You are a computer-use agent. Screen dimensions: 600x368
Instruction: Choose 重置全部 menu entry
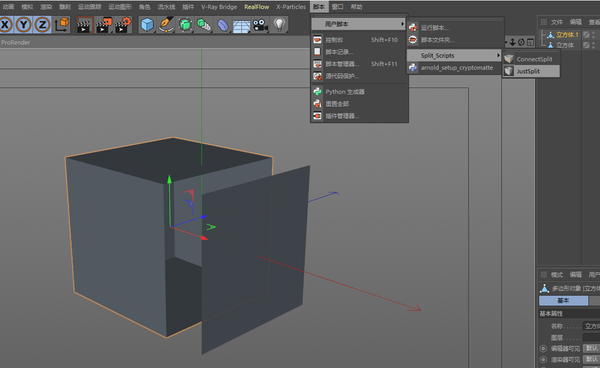coord(359,104)
